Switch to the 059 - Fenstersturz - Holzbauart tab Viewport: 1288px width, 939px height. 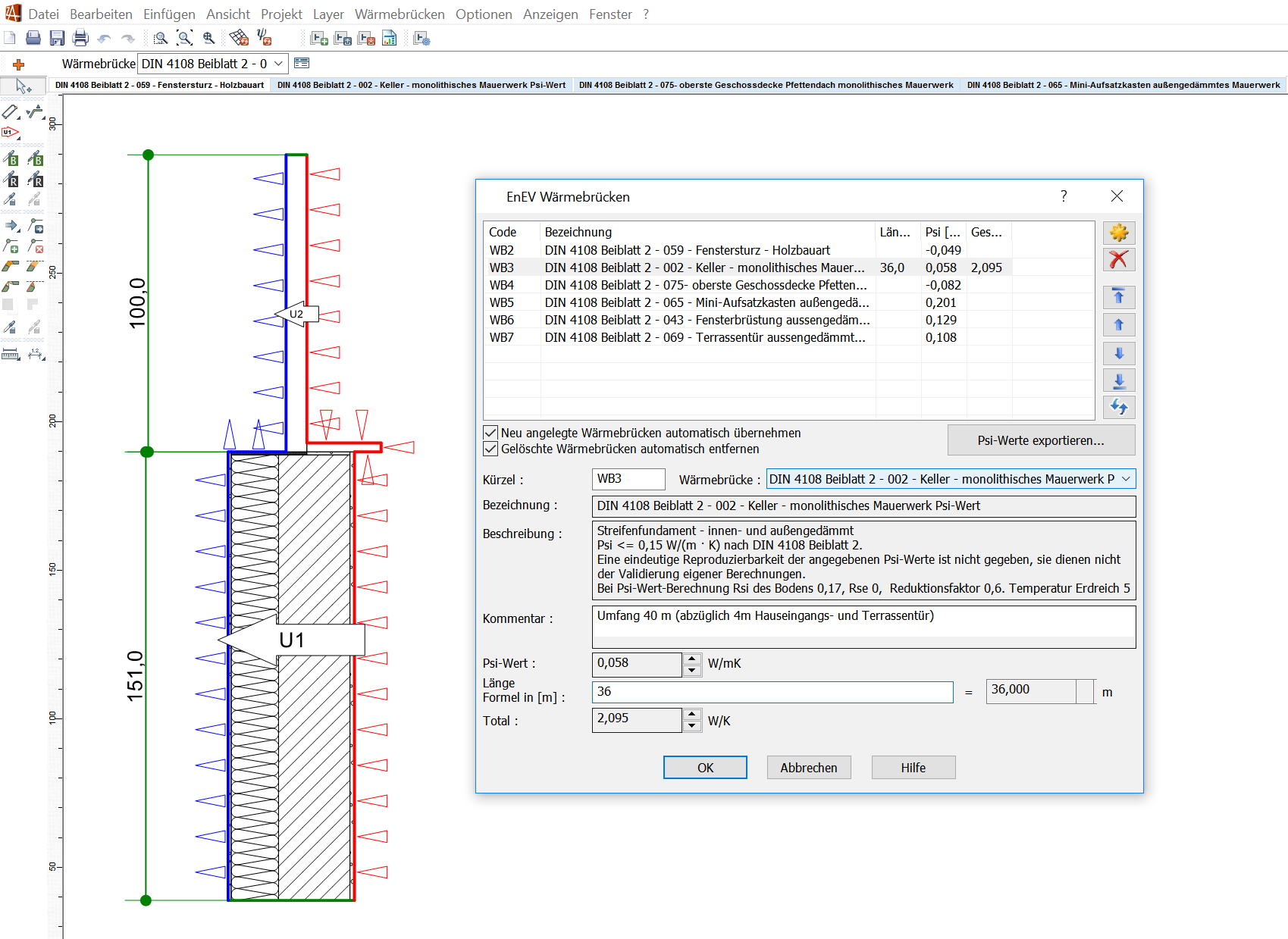(160, 85)
